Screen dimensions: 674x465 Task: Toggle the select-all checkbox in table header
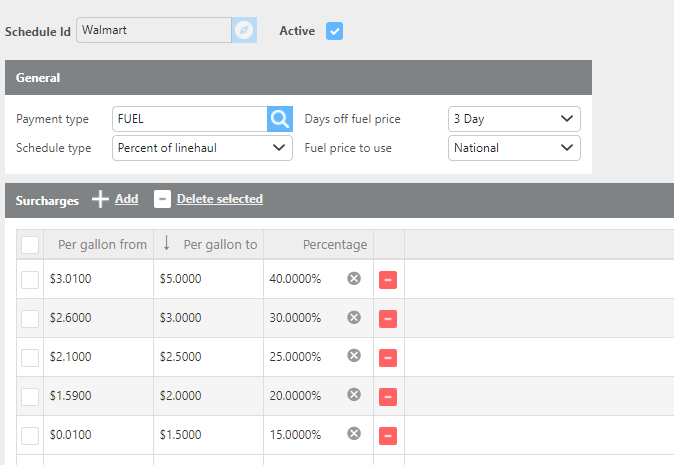click(30, 245)
